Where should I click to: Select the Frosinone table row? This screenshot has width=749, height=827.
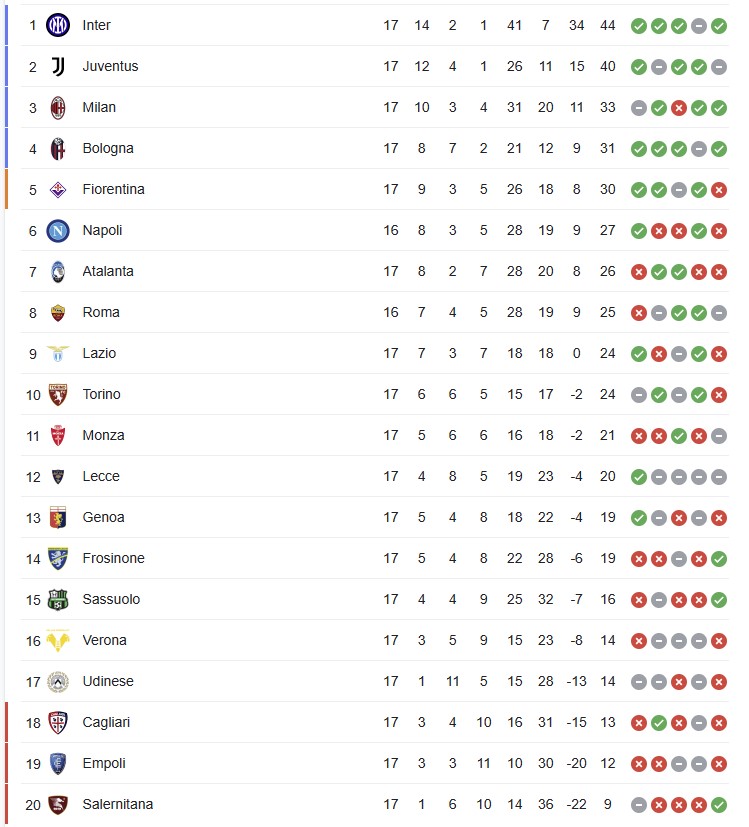coord(375,559)
